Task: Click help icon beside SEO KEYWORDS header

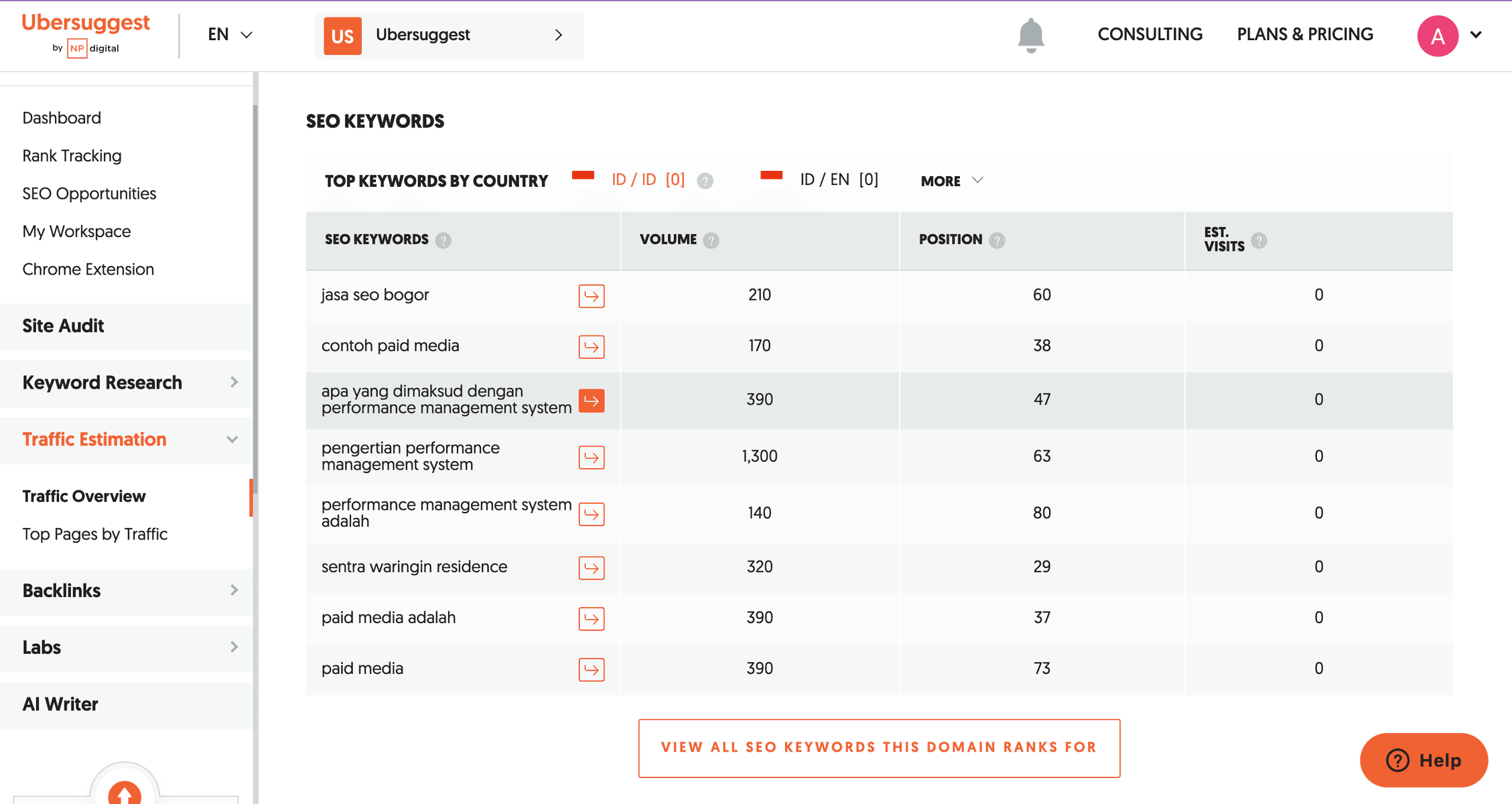Action: [443, 241]
